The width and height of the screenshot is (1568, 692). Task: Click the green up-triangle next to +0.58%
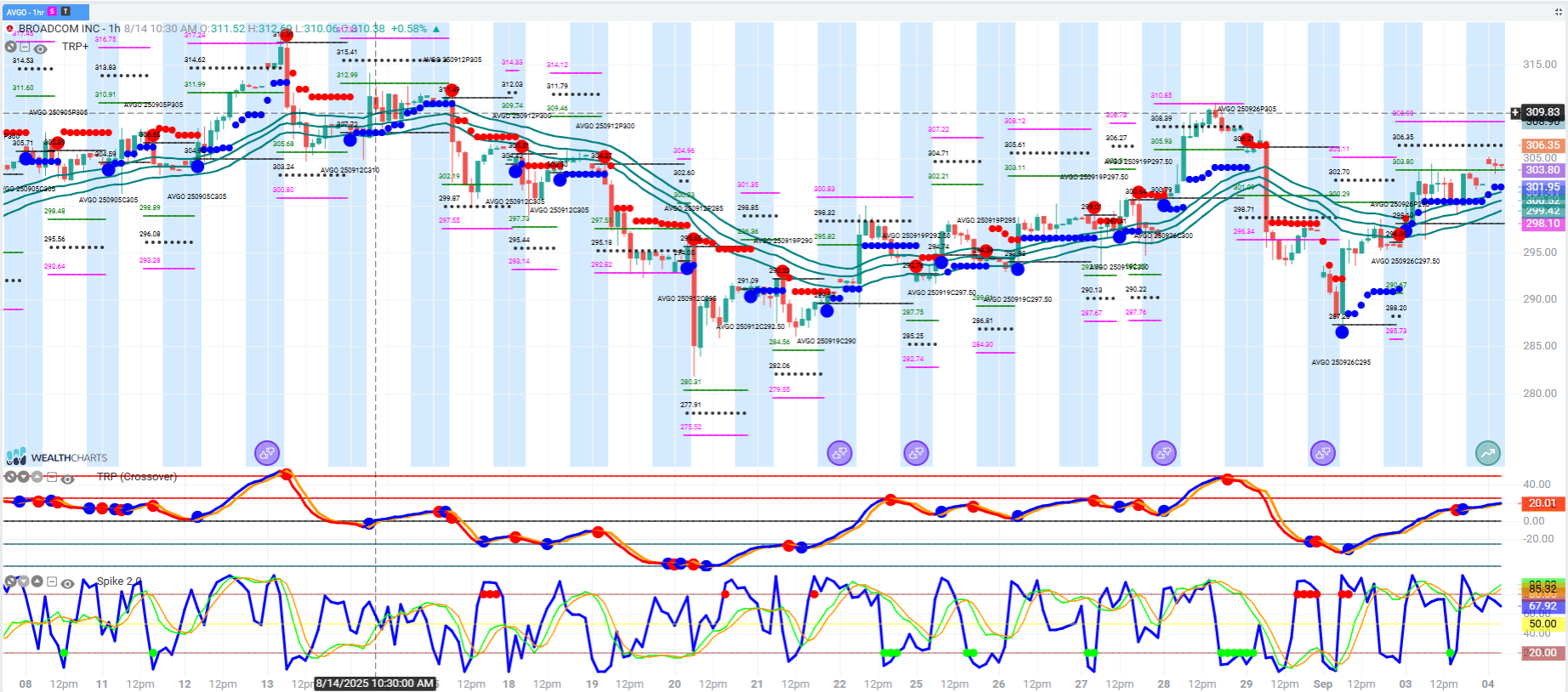(x=437, y=29)
